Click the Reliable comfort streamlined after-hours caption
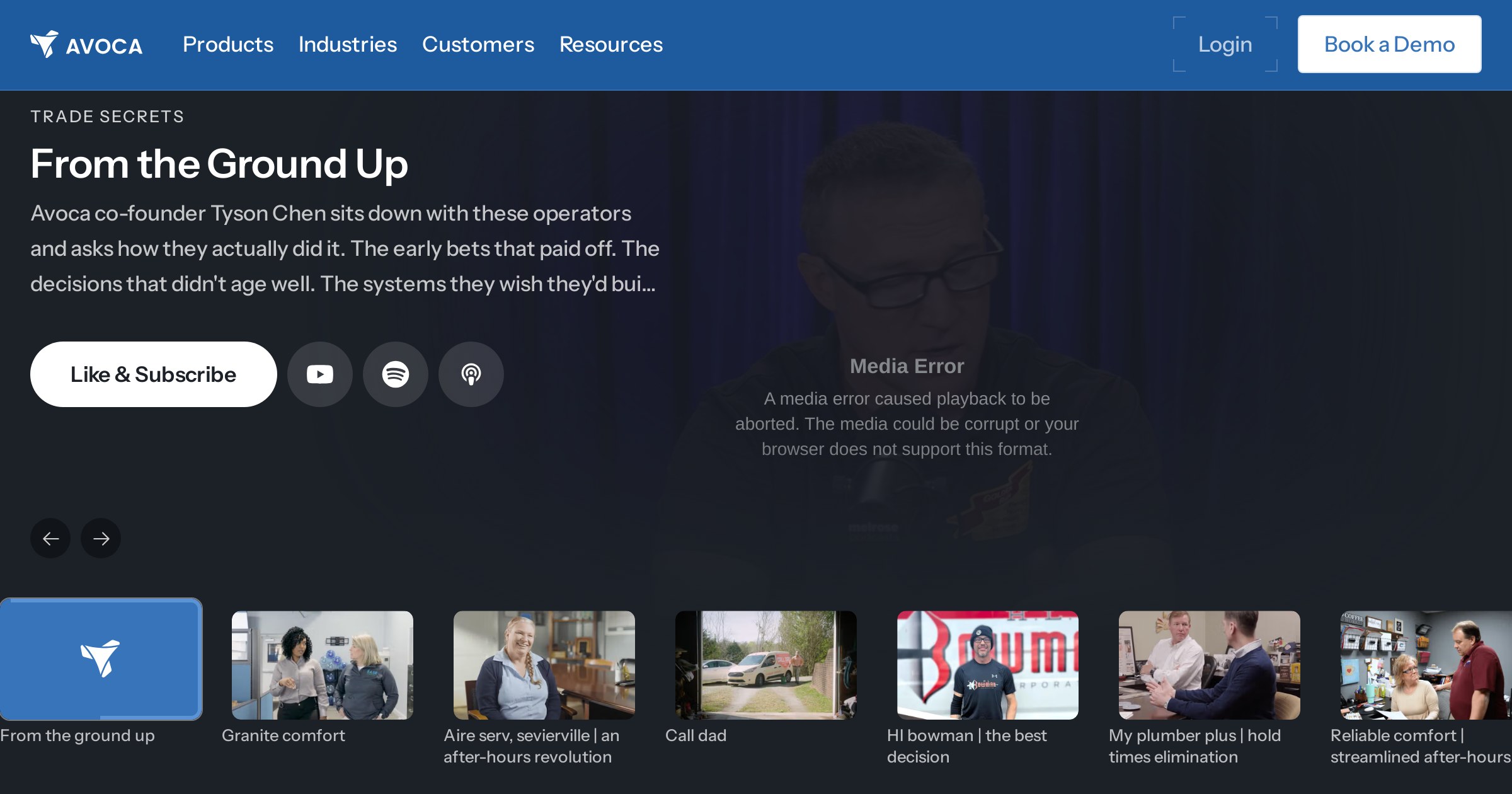 tap(1421, 746)
